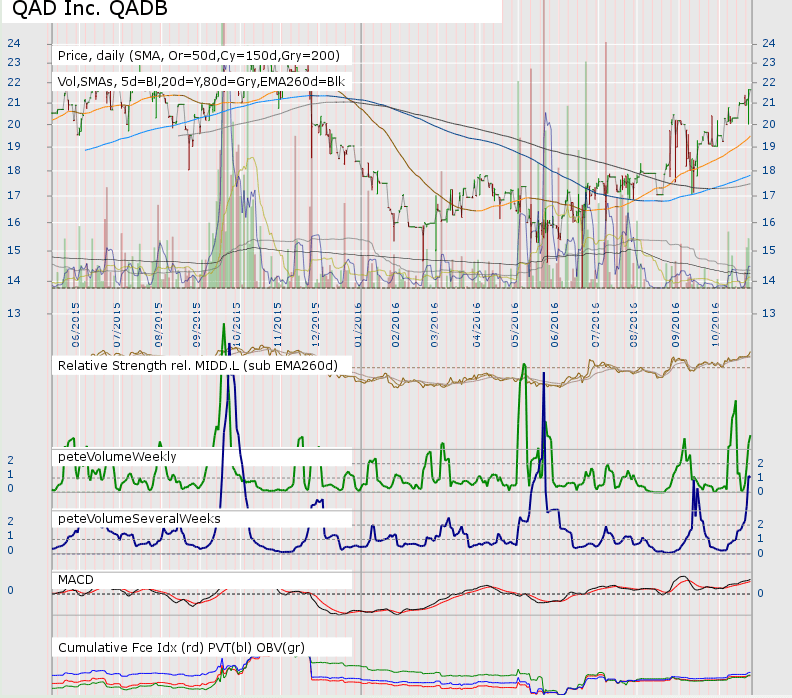The height and width of the screenshot is (698, 792).
Task: Click the 11/2015 date axis label
Action: [277, 325]
